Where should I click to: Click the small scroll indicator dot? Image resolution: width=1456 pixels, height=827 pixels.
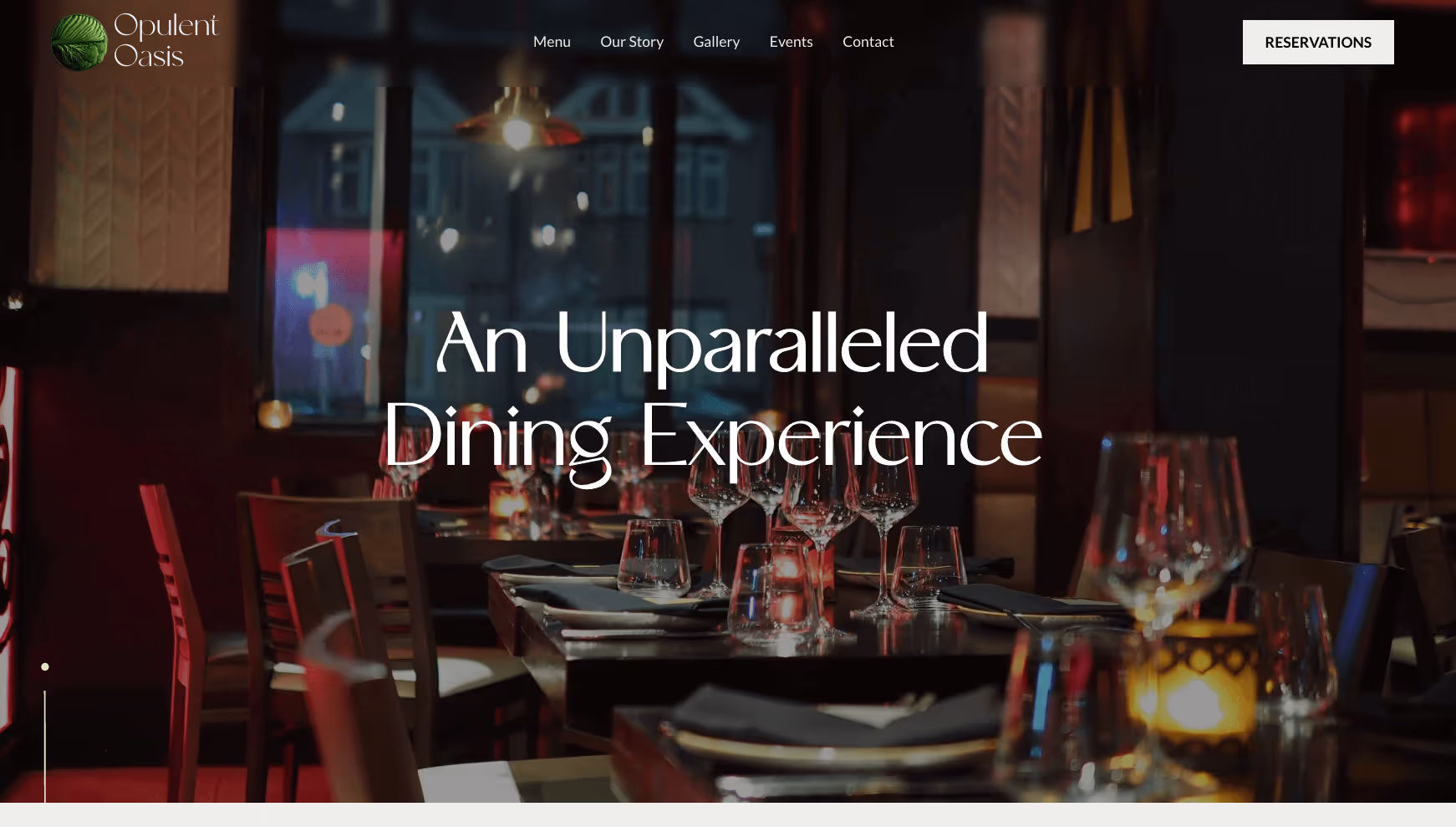tap(45, 666)
